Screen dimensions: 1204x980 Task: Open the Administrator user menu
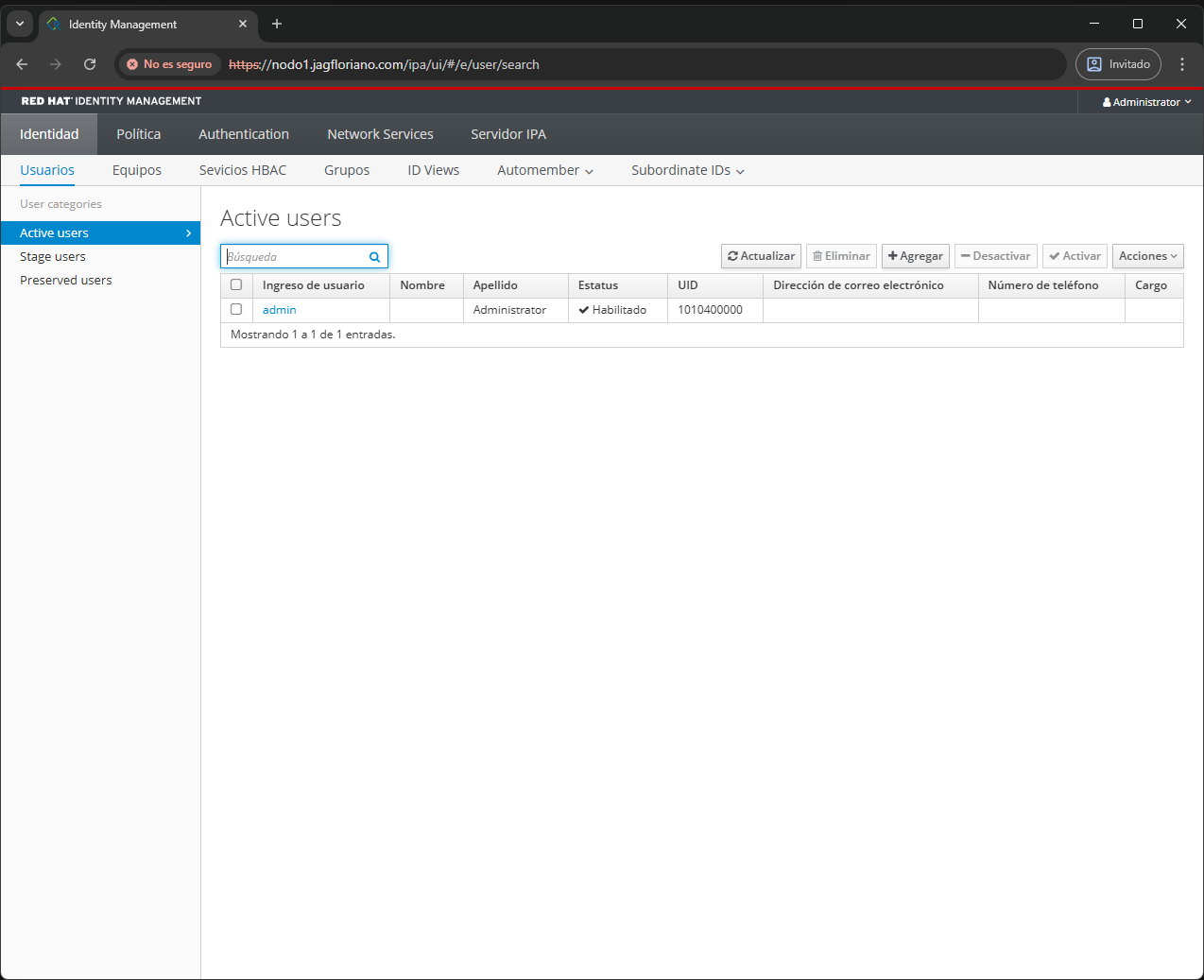coord(1146,102)
